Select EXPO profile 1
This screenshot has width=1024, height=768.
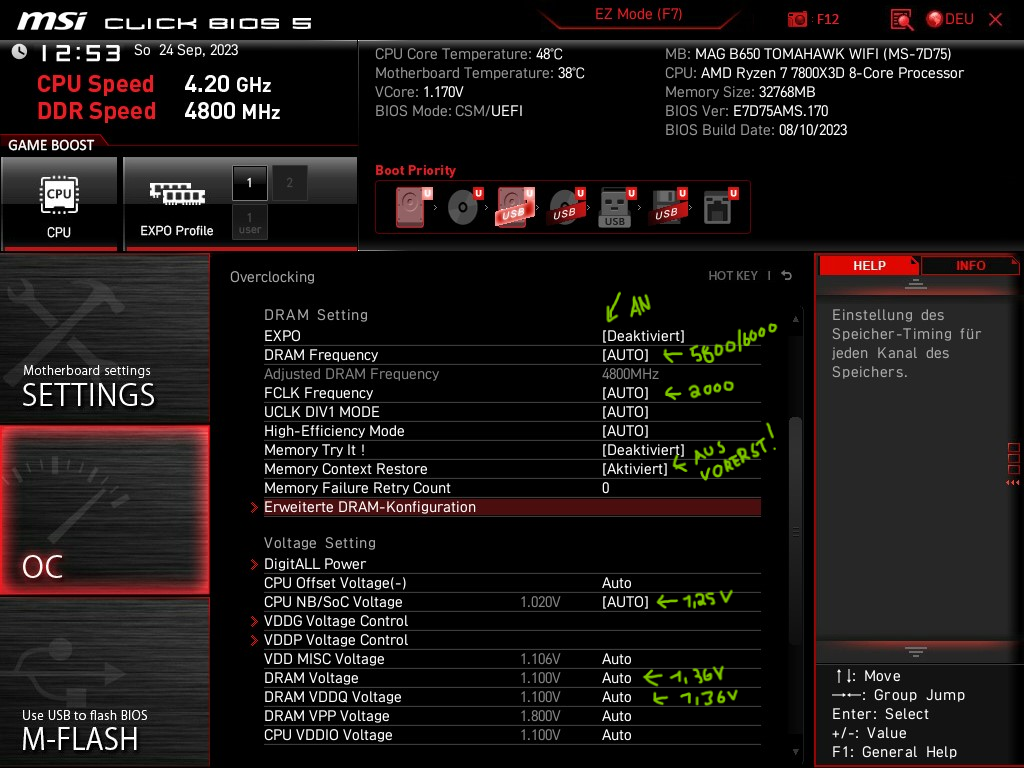249,183
